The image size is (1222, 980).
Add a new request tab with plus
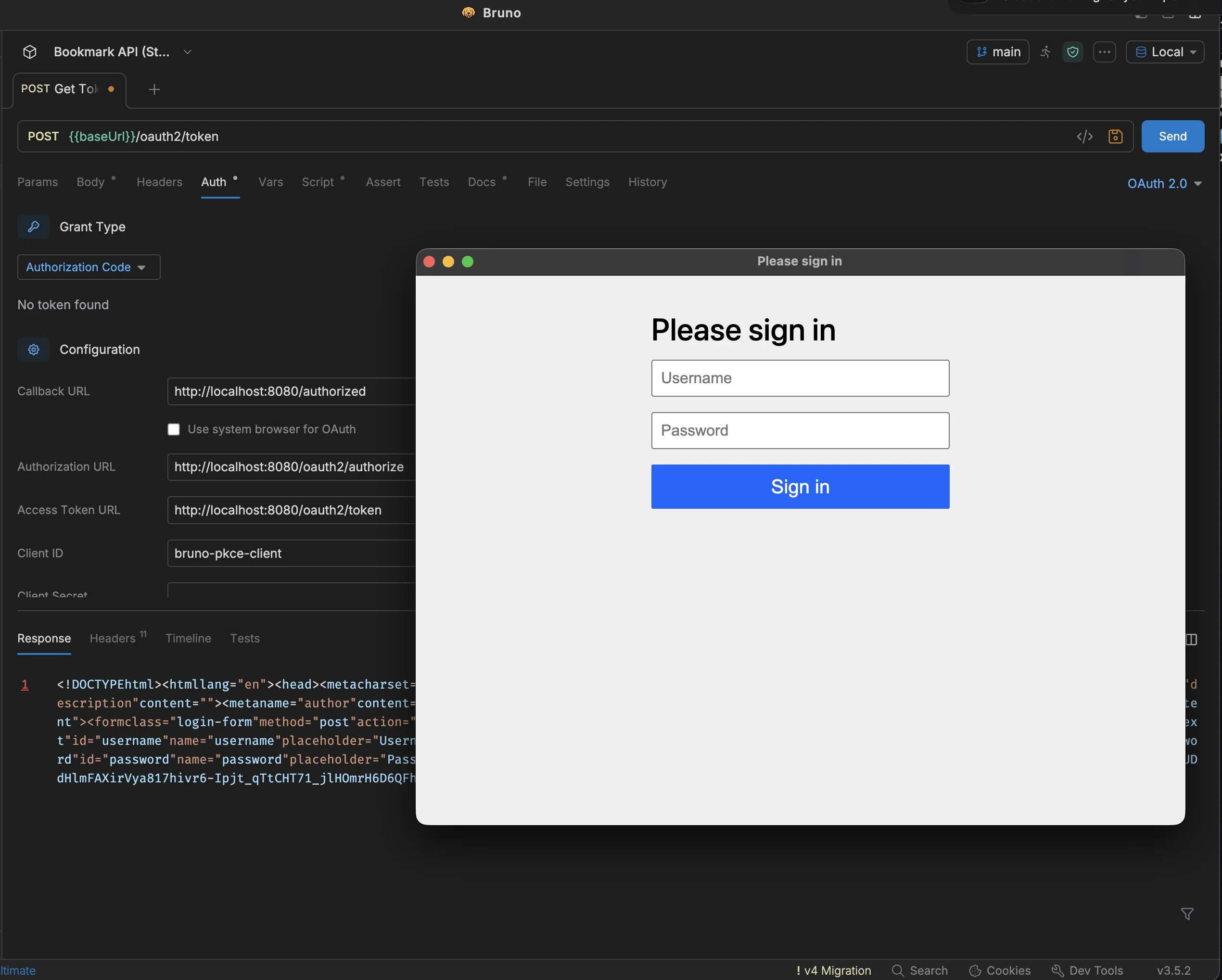tap(154, 89)
